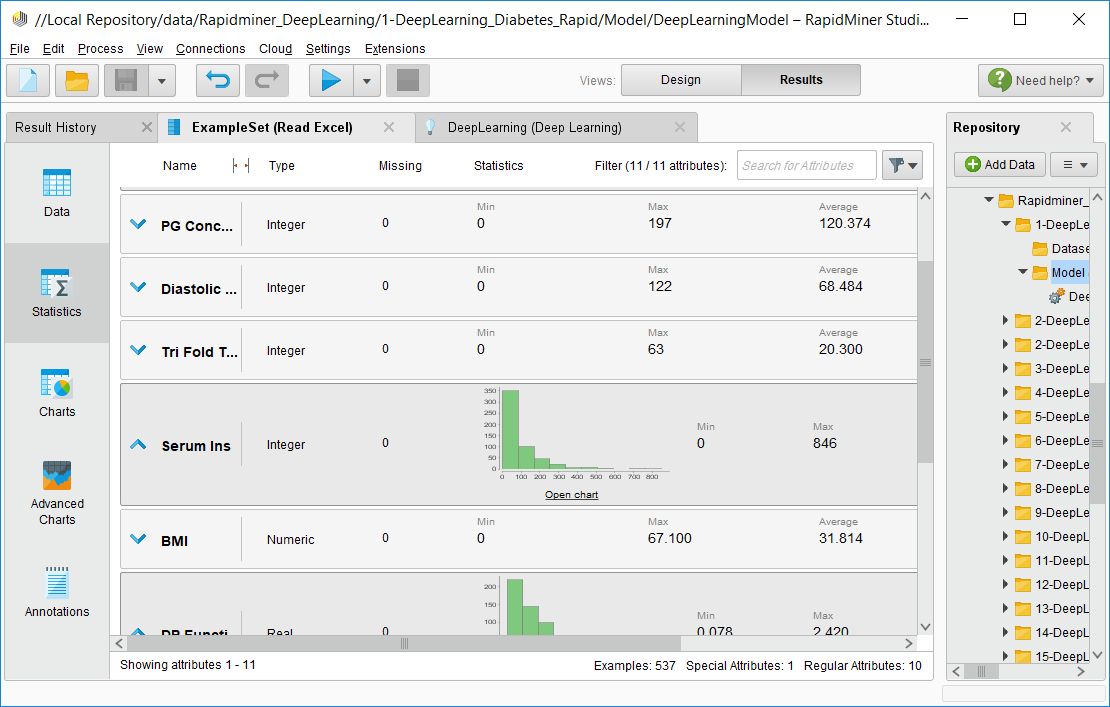Image resolution: width=1110 pixels, height=707 pixels.
Task: Close the Repository panel
Action: (x=1065, y=127)
